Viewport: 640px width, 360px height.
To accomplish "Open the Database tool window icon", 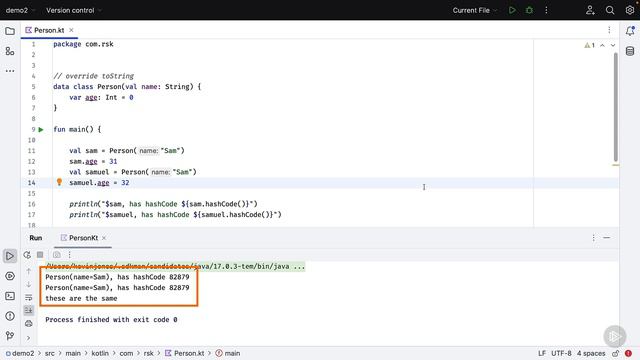I will coord(630,51).
